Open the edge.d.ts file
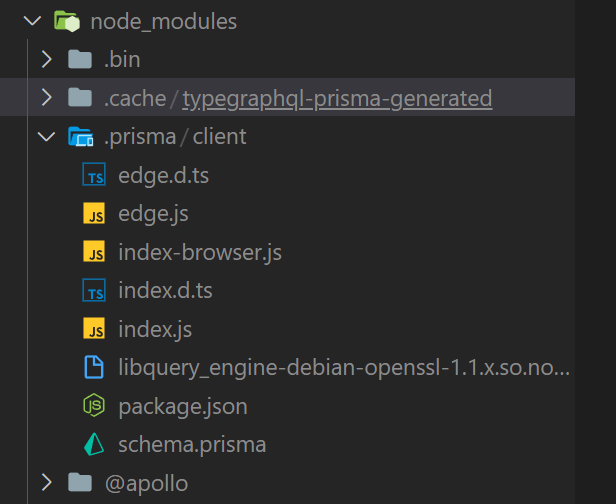616x504 pixels. [163, 176]
